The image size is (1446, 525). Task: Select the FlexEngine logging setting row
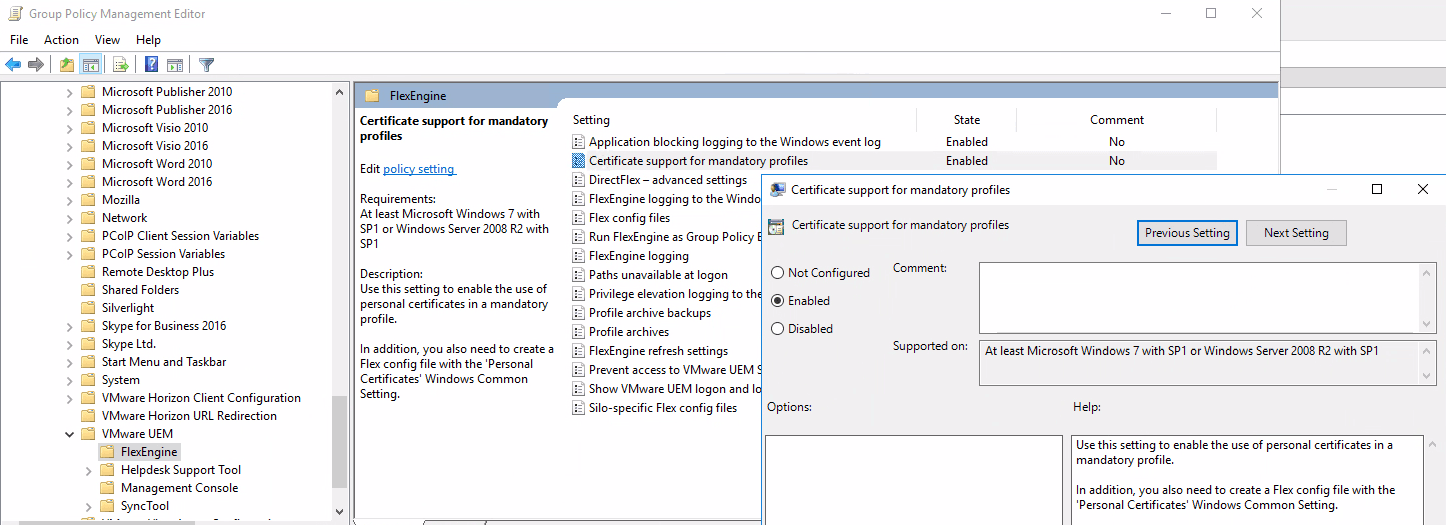(x=638, y=256)
